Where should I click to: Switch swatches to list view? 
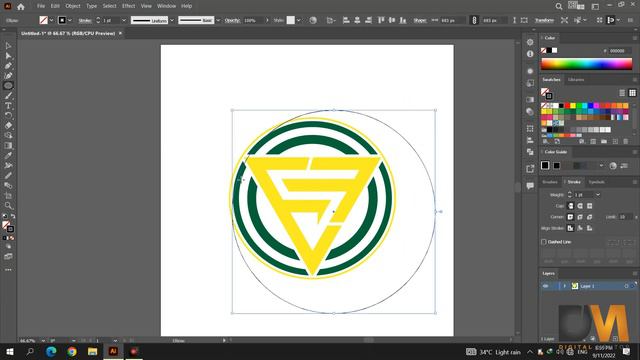622,93
